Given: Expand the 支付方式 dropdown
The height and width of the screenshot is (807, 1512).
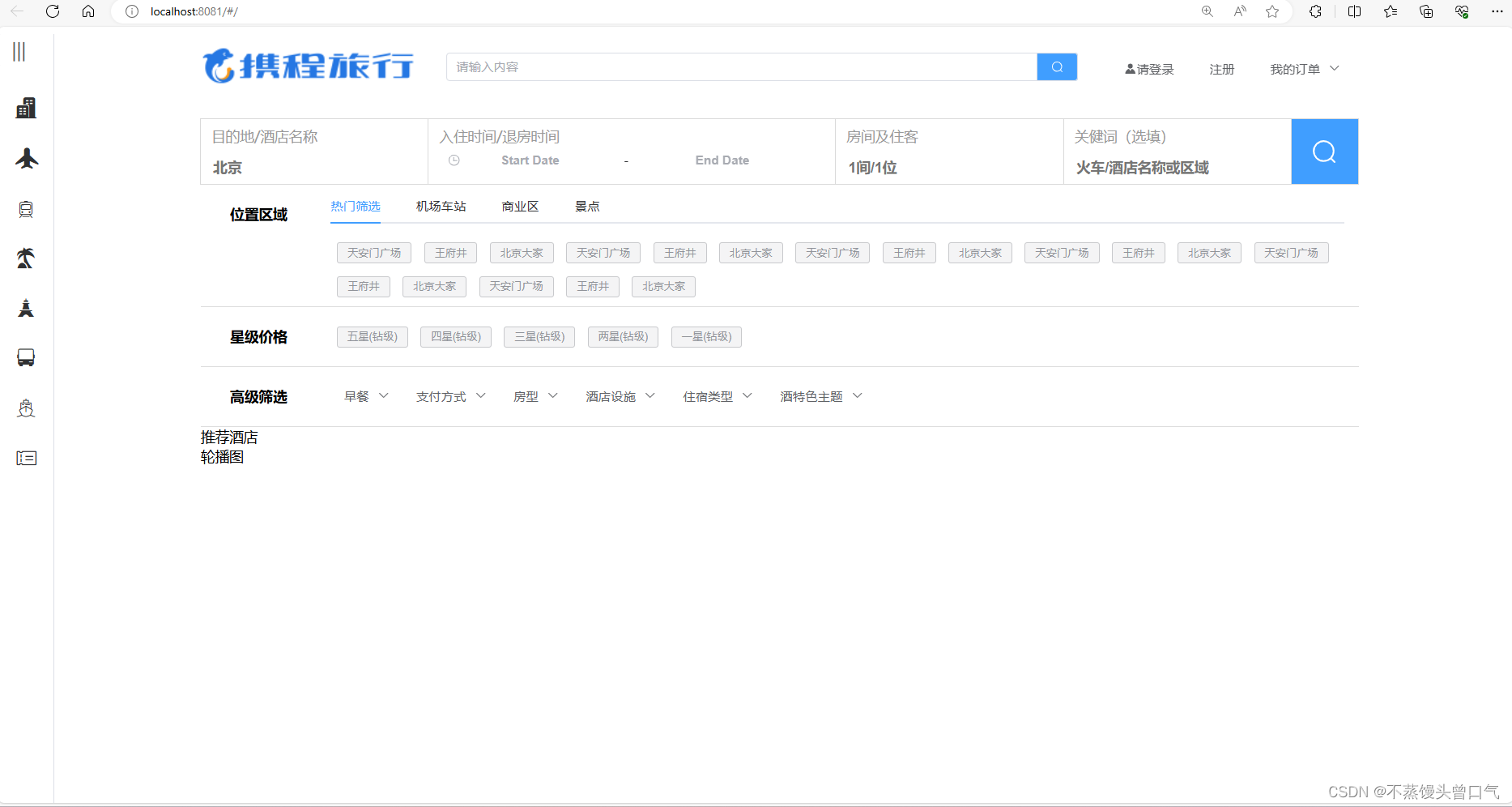Looking at the screenshot, I should 451,396.
